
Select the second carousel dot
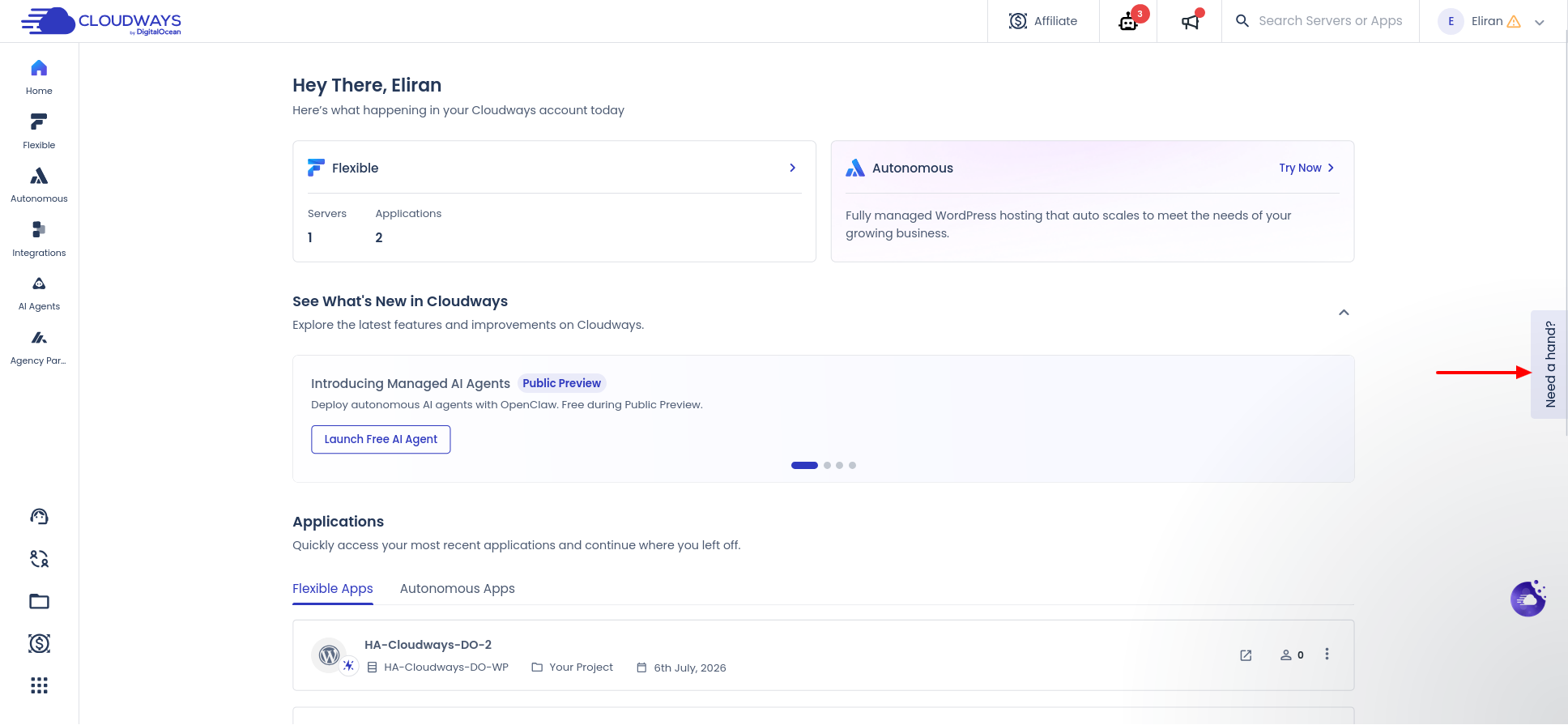click(x=827, y=465)
